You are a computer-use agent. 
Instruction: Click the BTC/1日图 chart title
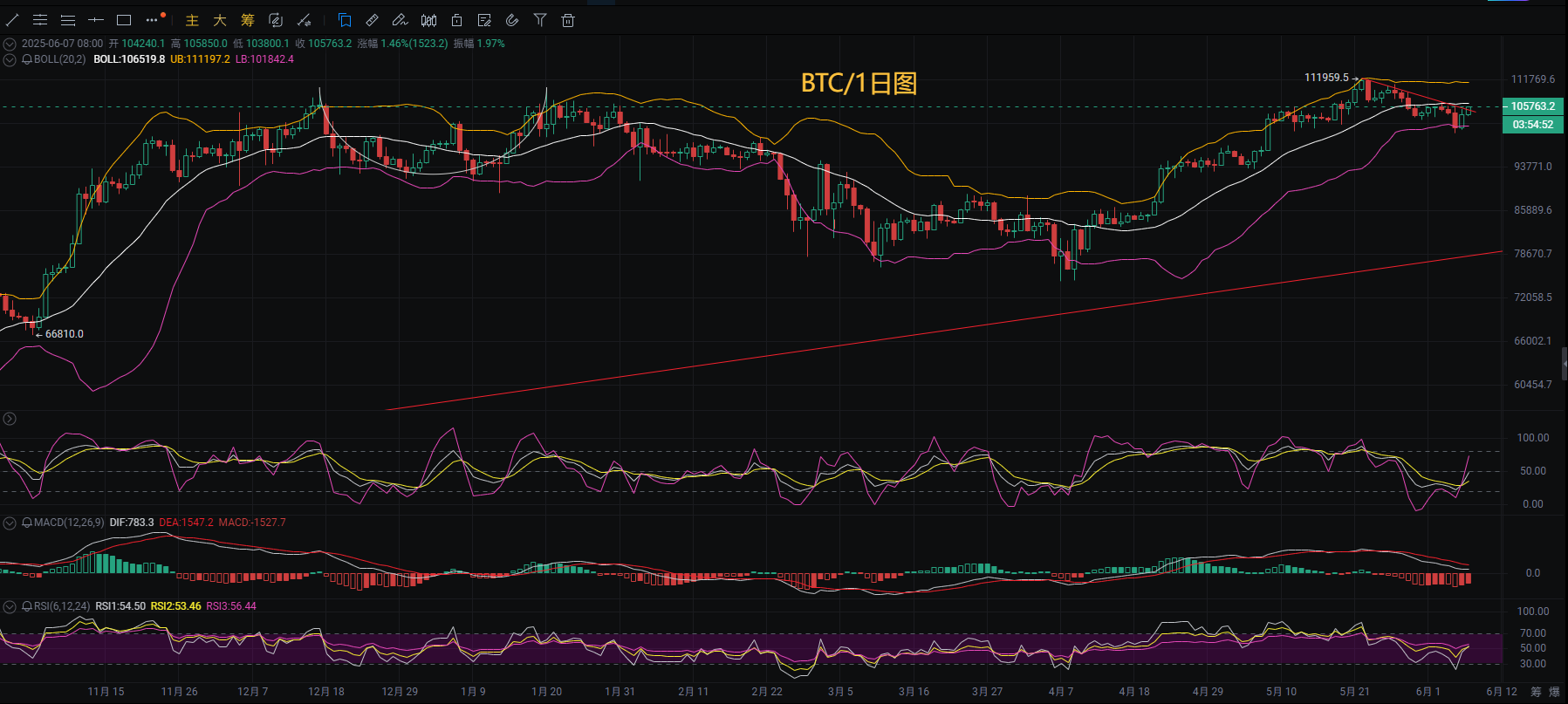coord(859,83)
